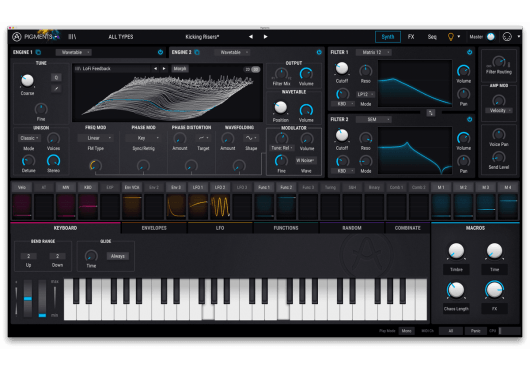Click the LFO 2 waveform preview
Image resolution: width=530 pixels, height=371 pixels.
(x=220, y=206)
